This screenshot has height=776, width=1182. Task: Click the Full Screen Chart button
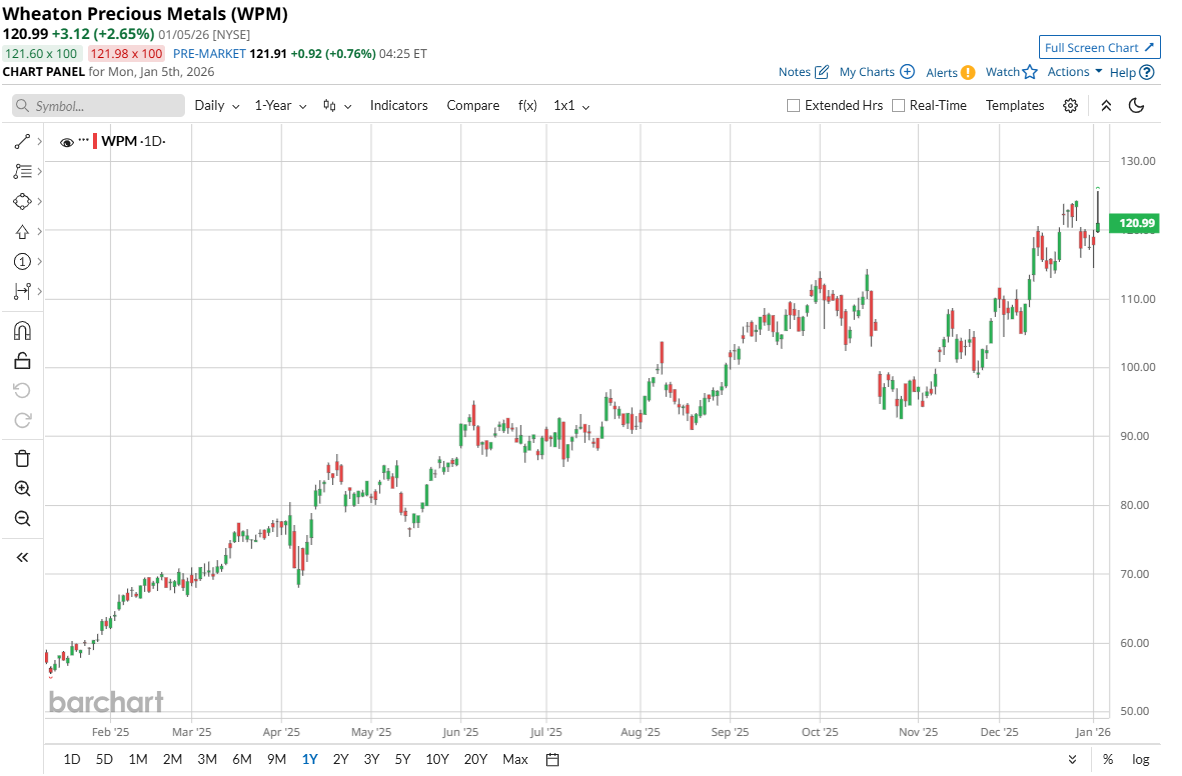pyautogui.click(x=1099, y=48)
